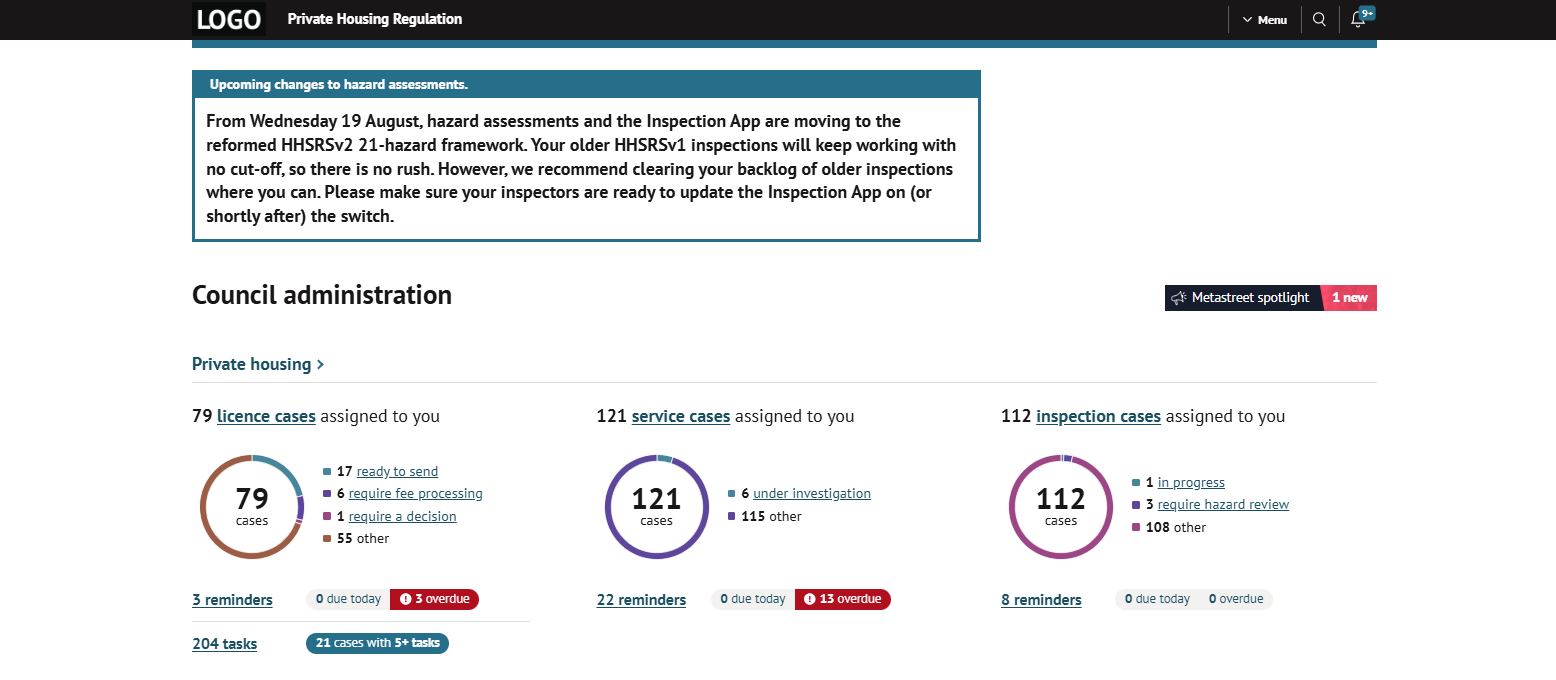Click 0 due today under licence cases
1556x680 pixels.
348,599
